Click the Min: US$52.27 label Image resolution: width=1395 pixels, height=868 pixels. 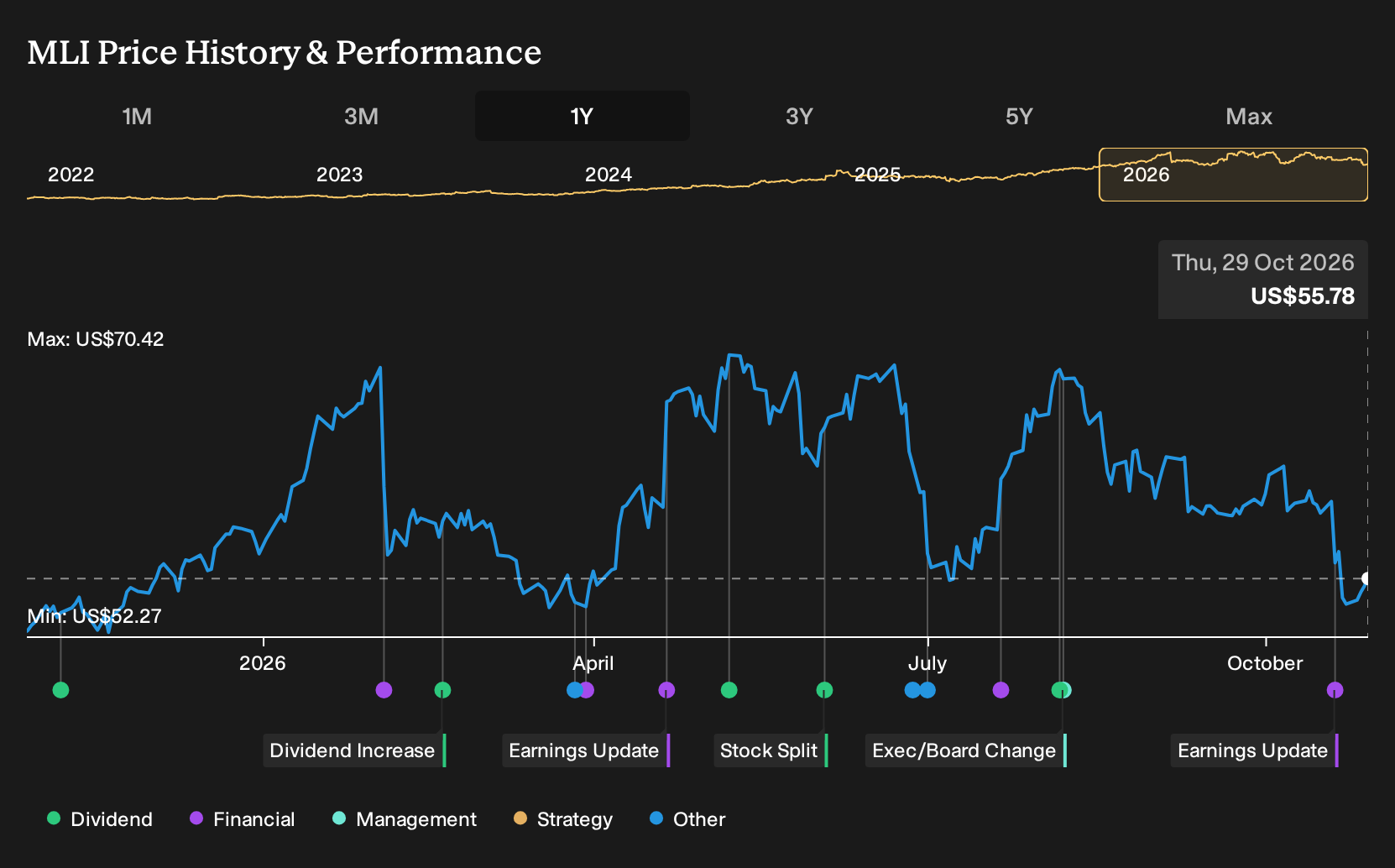tap(94, 616)
